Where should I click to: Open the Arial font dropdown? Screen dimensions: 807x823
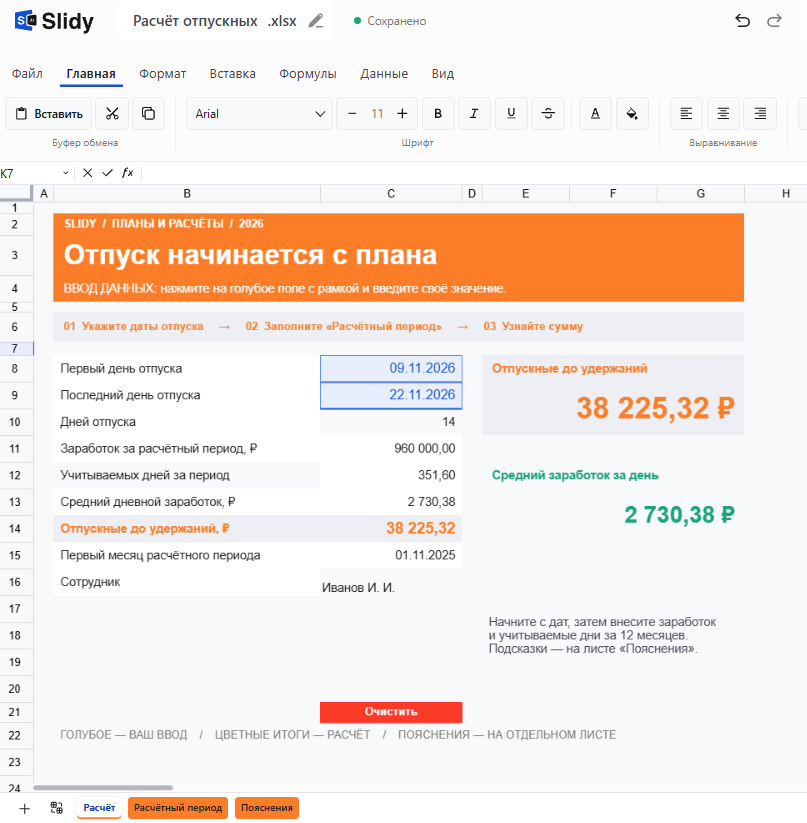(x=259, y=113)
